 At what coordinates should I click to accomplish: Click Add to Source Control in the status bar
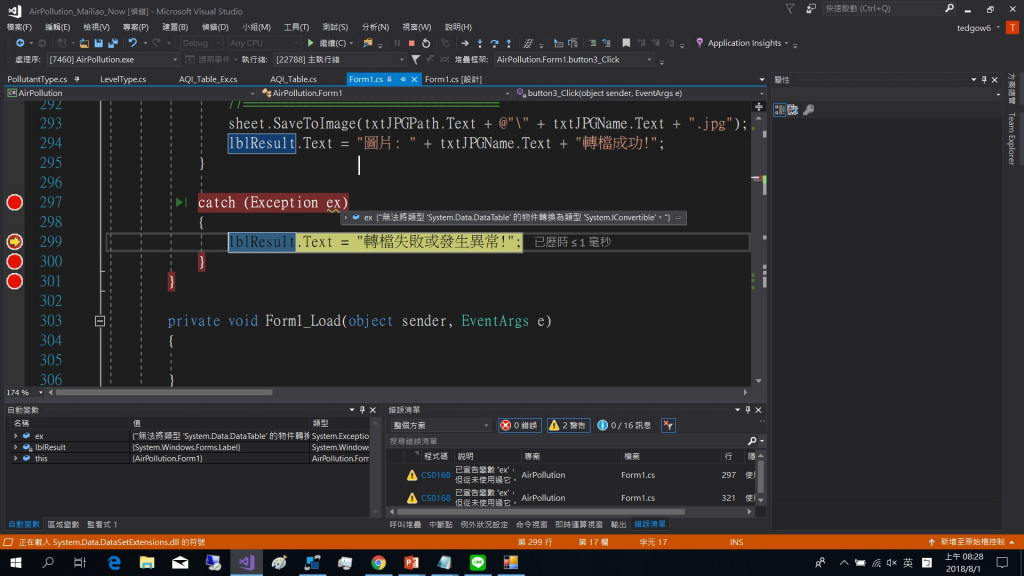click(x=972, y=542)
